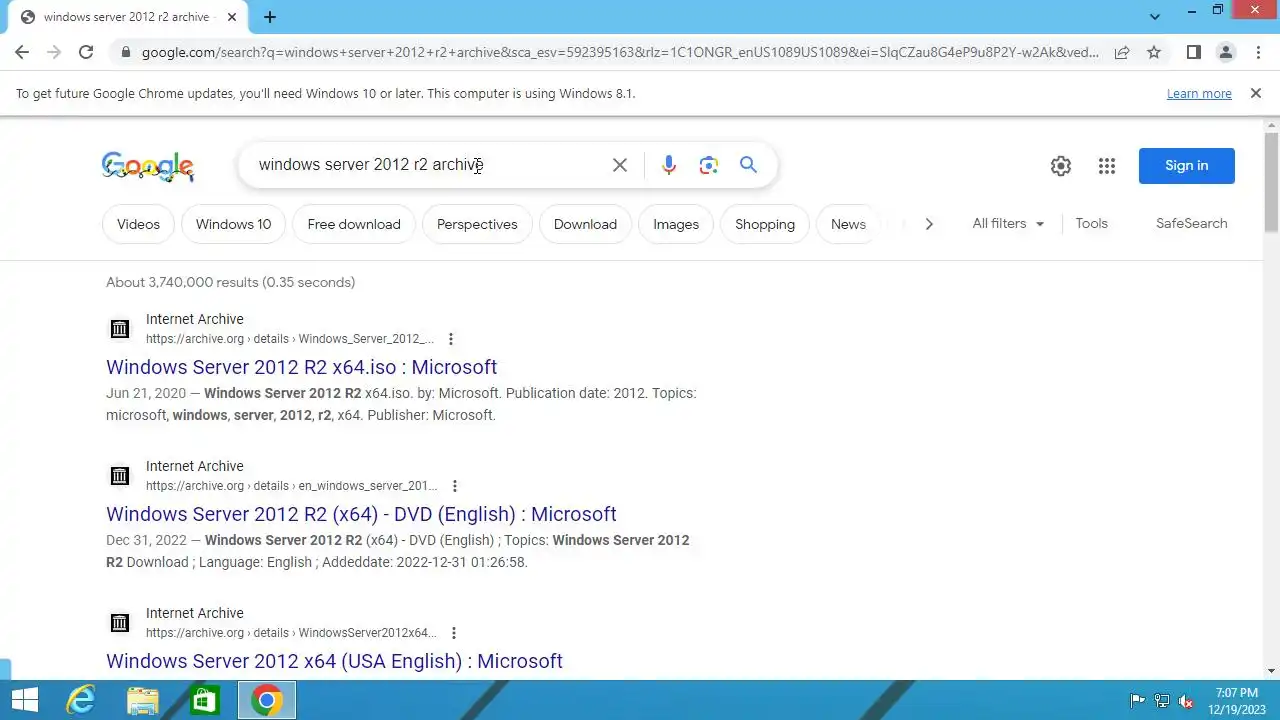Click Internet Archive favicon of second result
The image size is (1280, 720).
(x=120, y=476)
